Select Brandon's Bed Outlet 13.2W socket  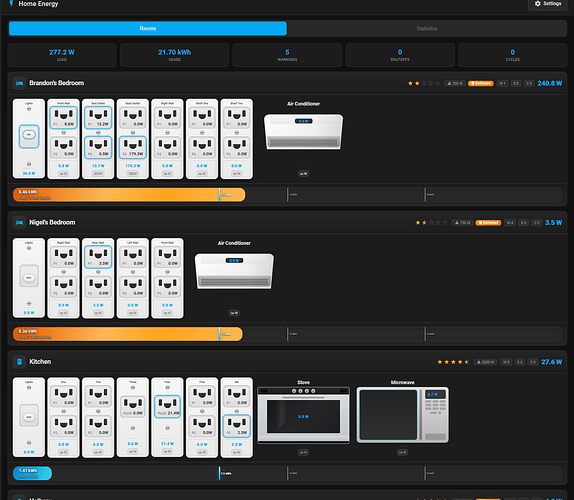coord(98,117)
